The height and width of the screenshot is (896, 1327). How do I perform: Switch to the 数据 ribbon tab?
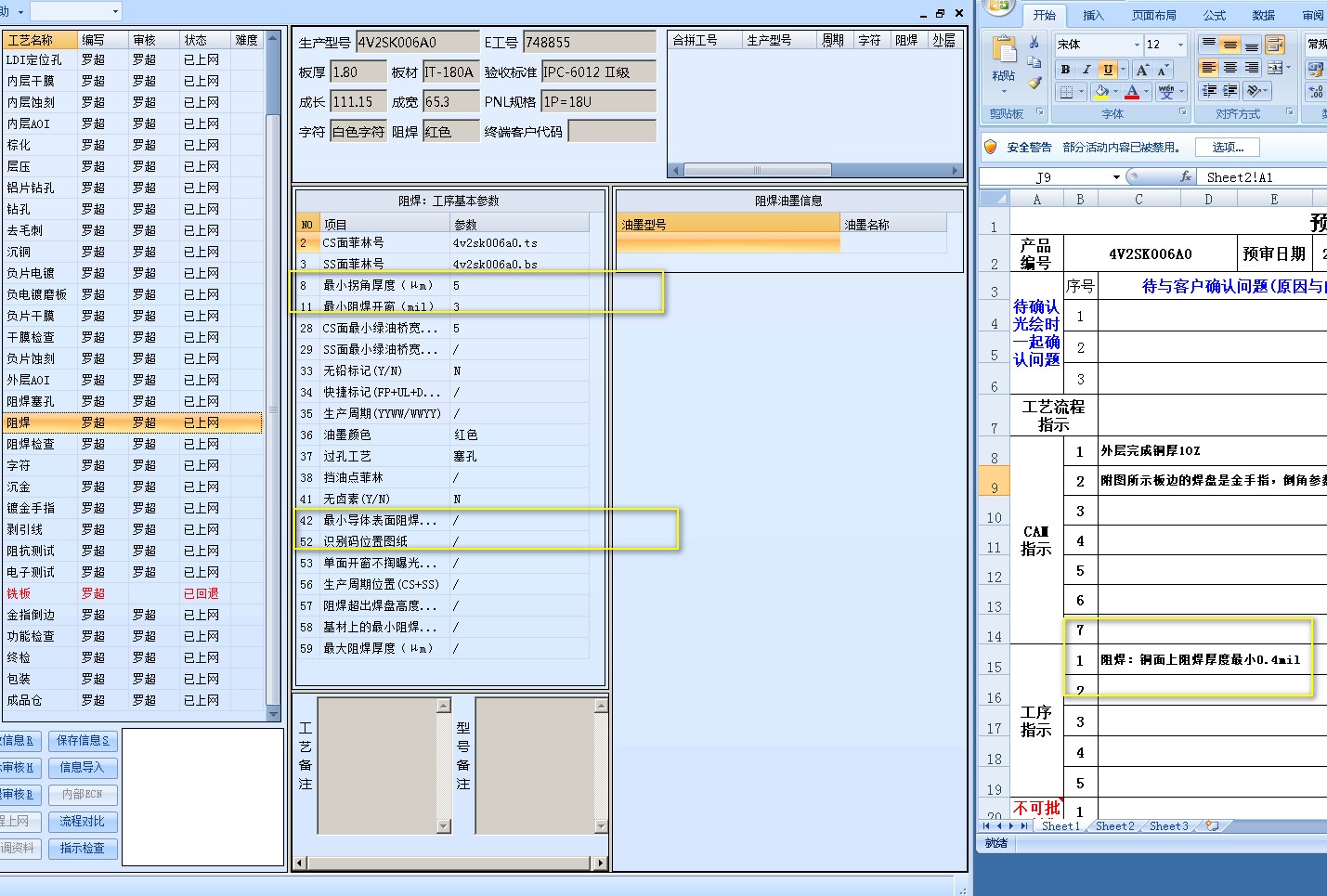1263,15
